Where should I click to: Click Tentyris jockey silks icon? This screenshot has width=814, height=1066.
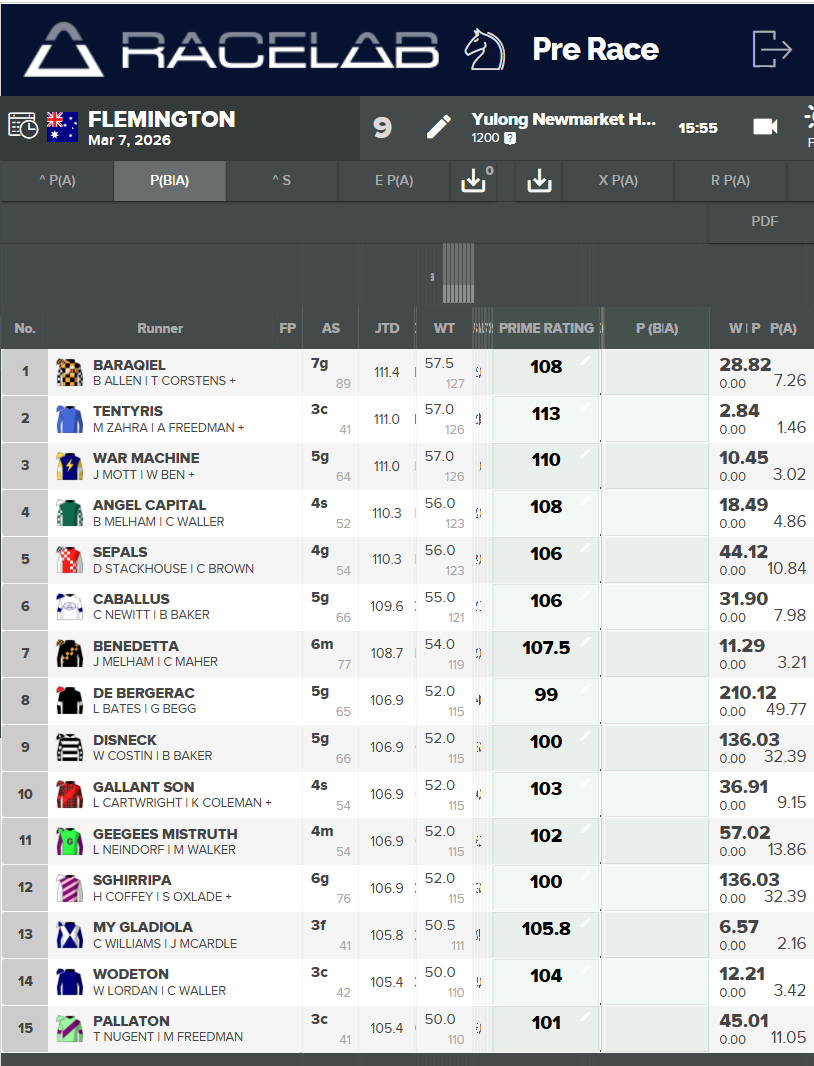(68, 419)
